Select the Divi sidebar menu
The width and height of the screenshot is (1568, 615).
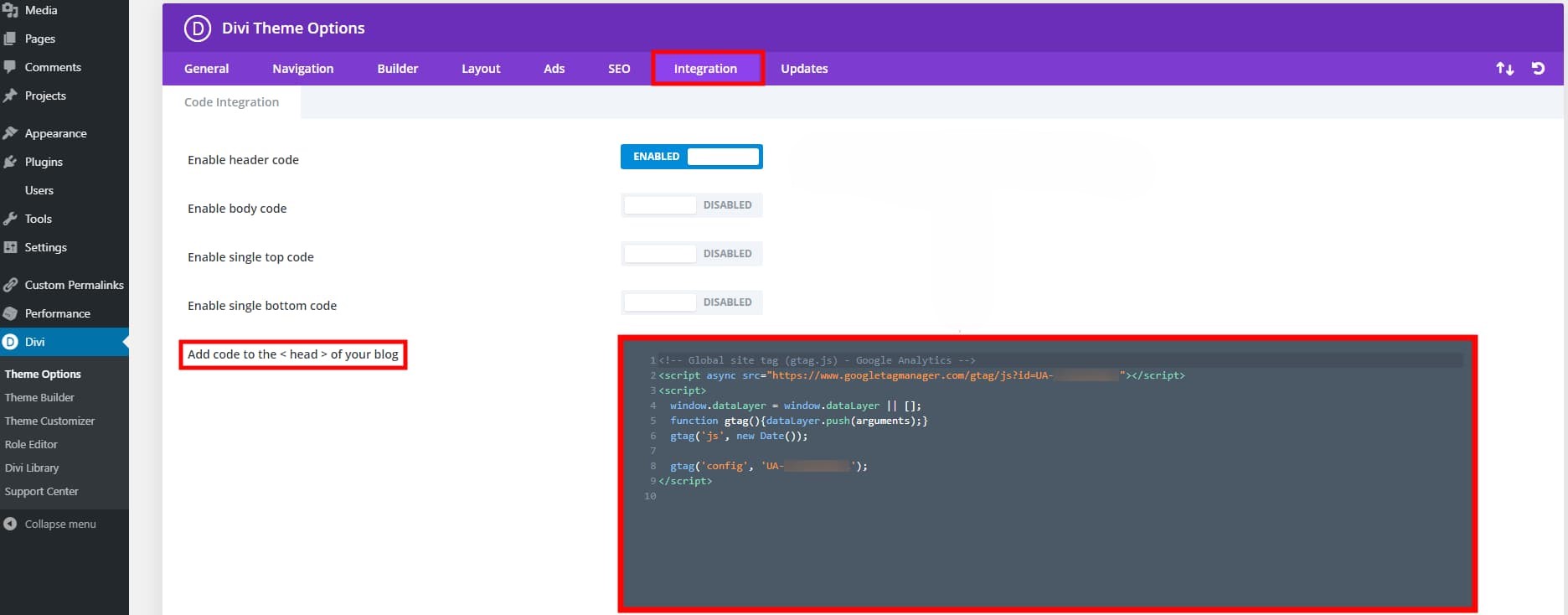coord(64,342)
